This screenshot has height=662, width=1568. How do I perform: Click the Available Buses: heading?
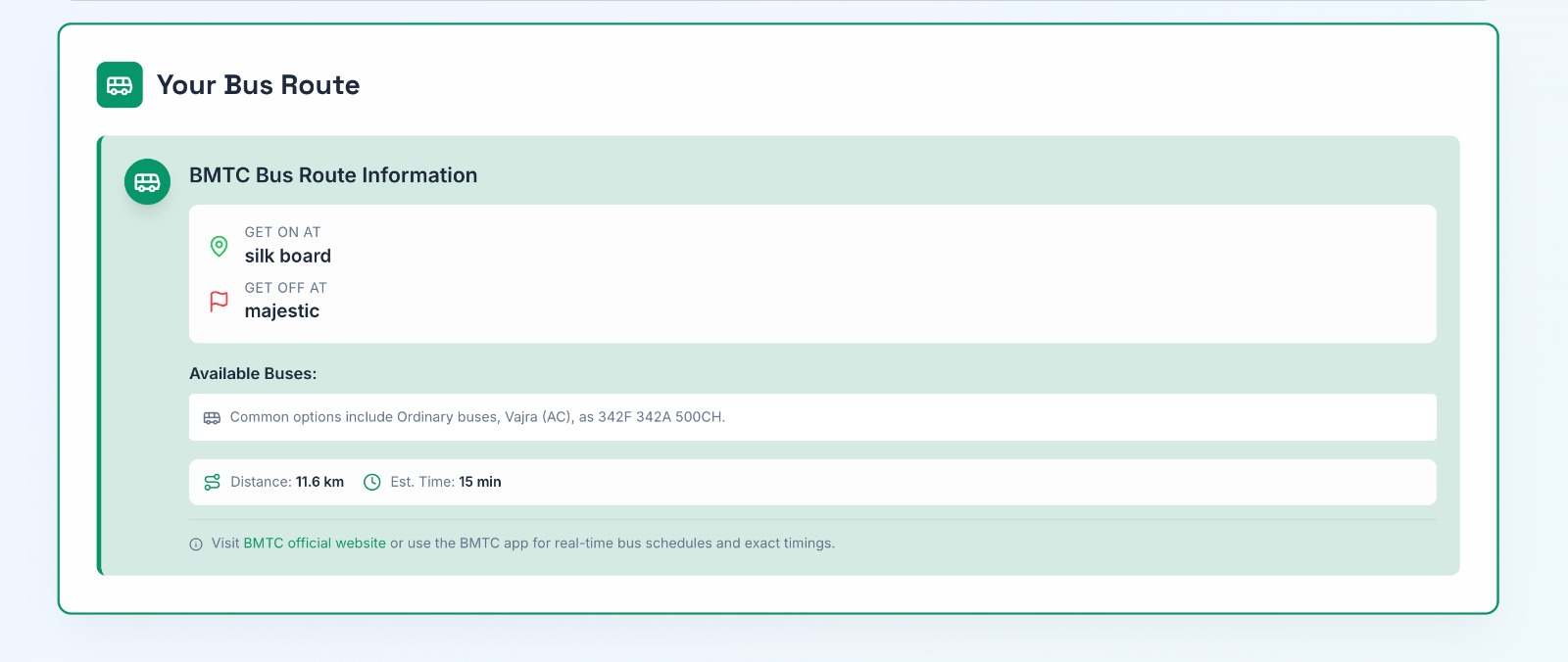(x=253, y=374)
